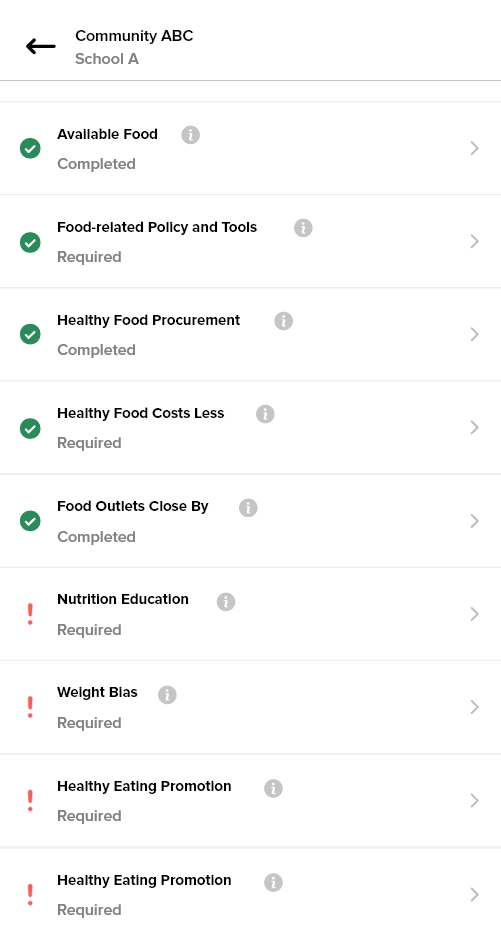Viewport: 501px width, 941px height.
Task: Tap info icon next to Healthy Food Costs Less
Action: tap(265, 414)
